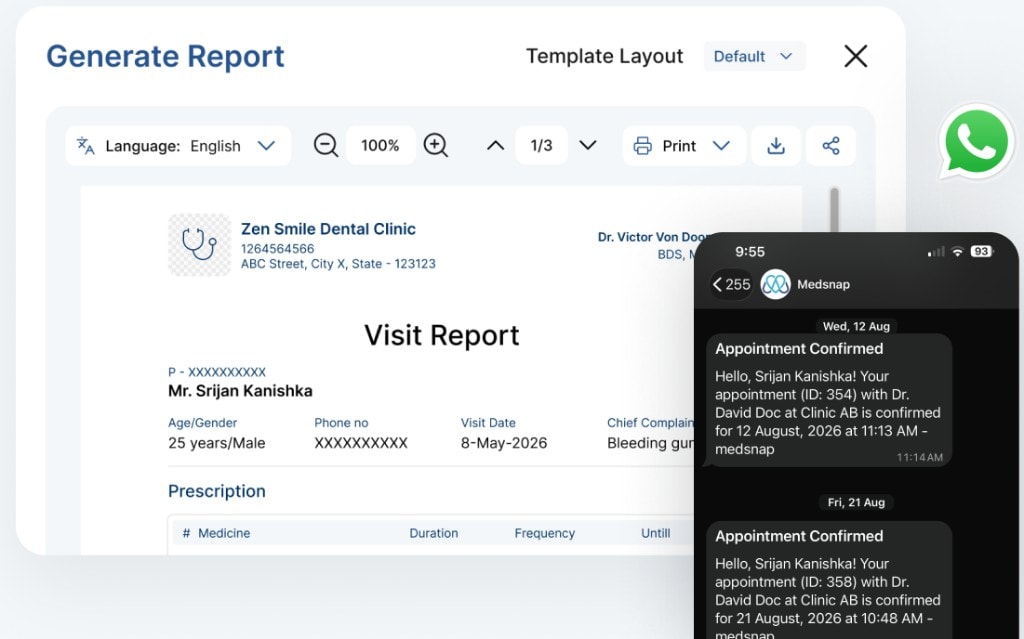
Task: Click the translate language icon
Action: tap(86, 146)
